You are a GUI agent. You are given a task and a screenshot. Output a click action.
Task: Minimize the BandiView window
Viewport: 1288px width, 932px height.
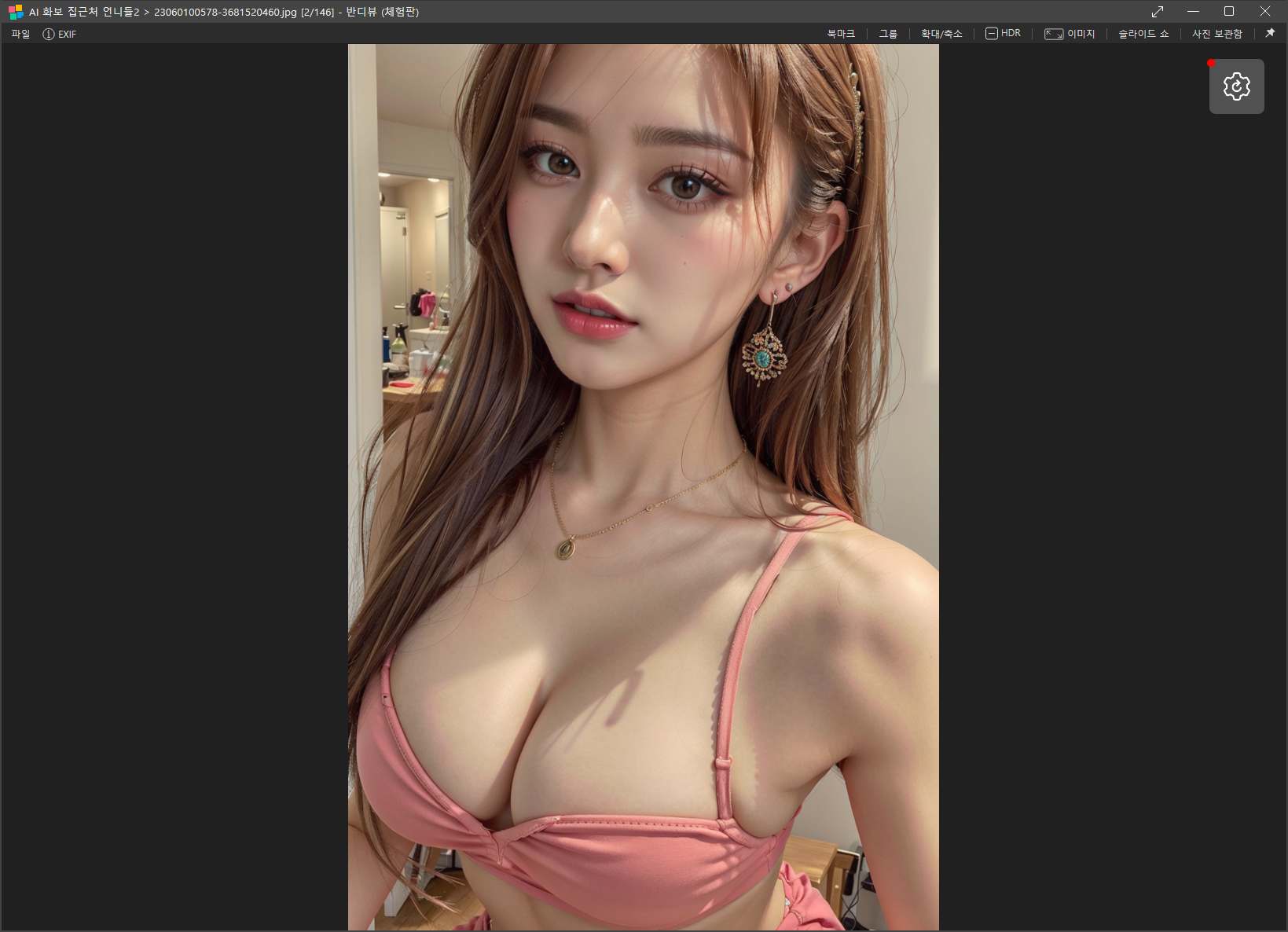(x=1193, y=12)
